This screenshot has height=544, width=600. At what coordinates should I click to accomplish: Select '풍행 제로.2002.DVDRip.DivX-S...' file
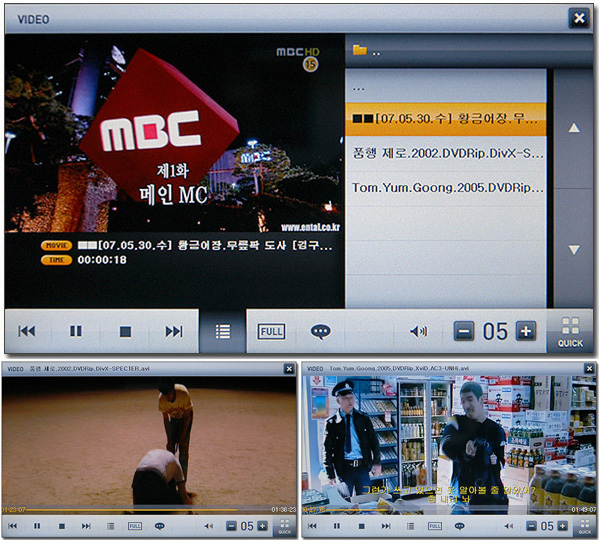[x=446, y=154]
